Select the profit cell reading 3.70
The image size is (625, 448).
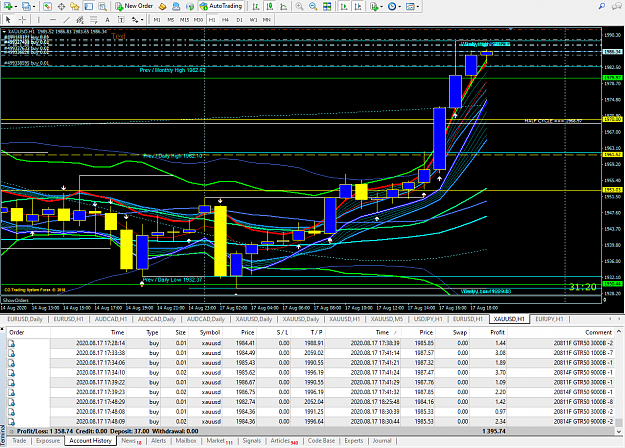[500, 373]
